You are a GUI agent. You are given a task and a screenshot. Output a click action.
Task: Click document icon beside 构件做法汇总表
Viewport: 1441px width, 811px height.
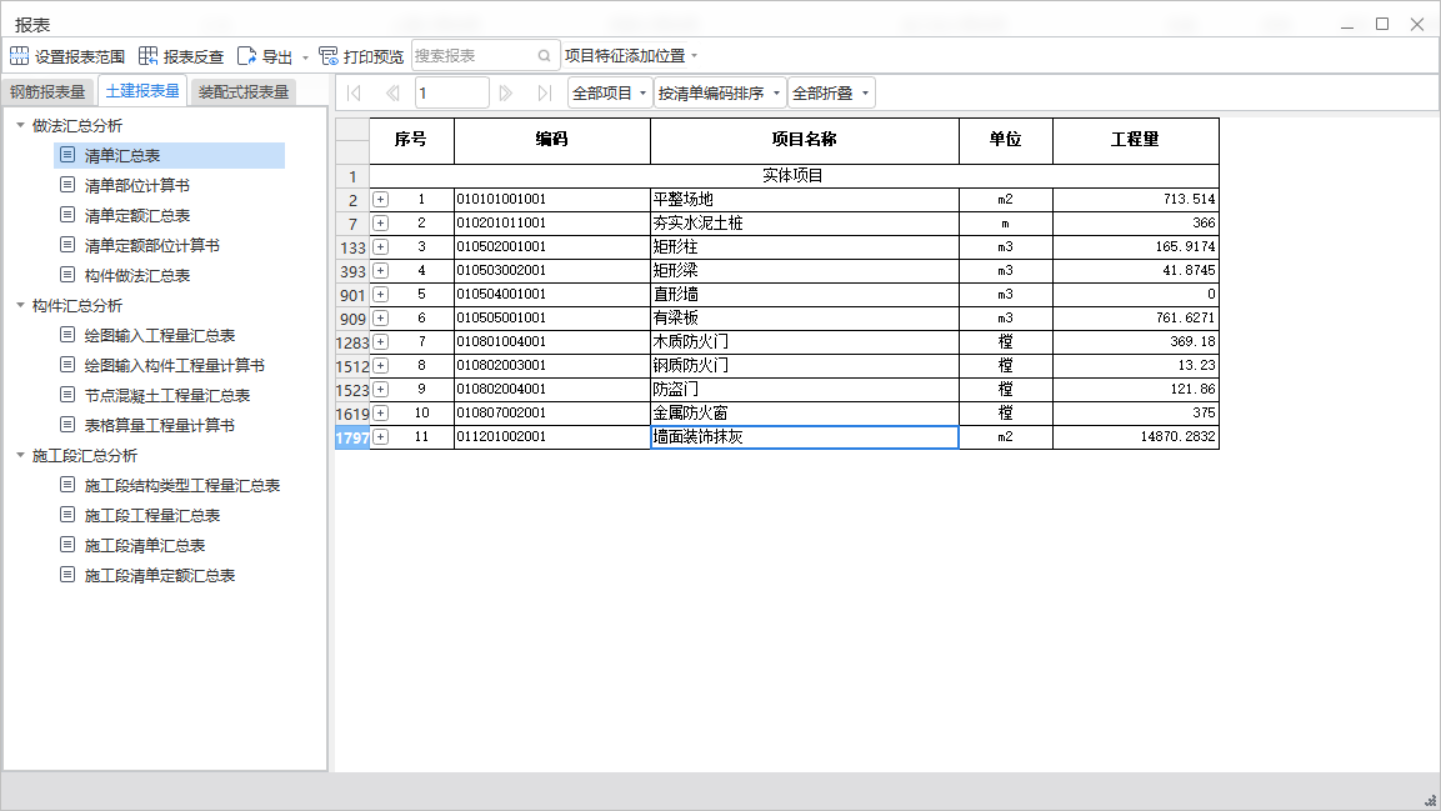coord(67,275)
